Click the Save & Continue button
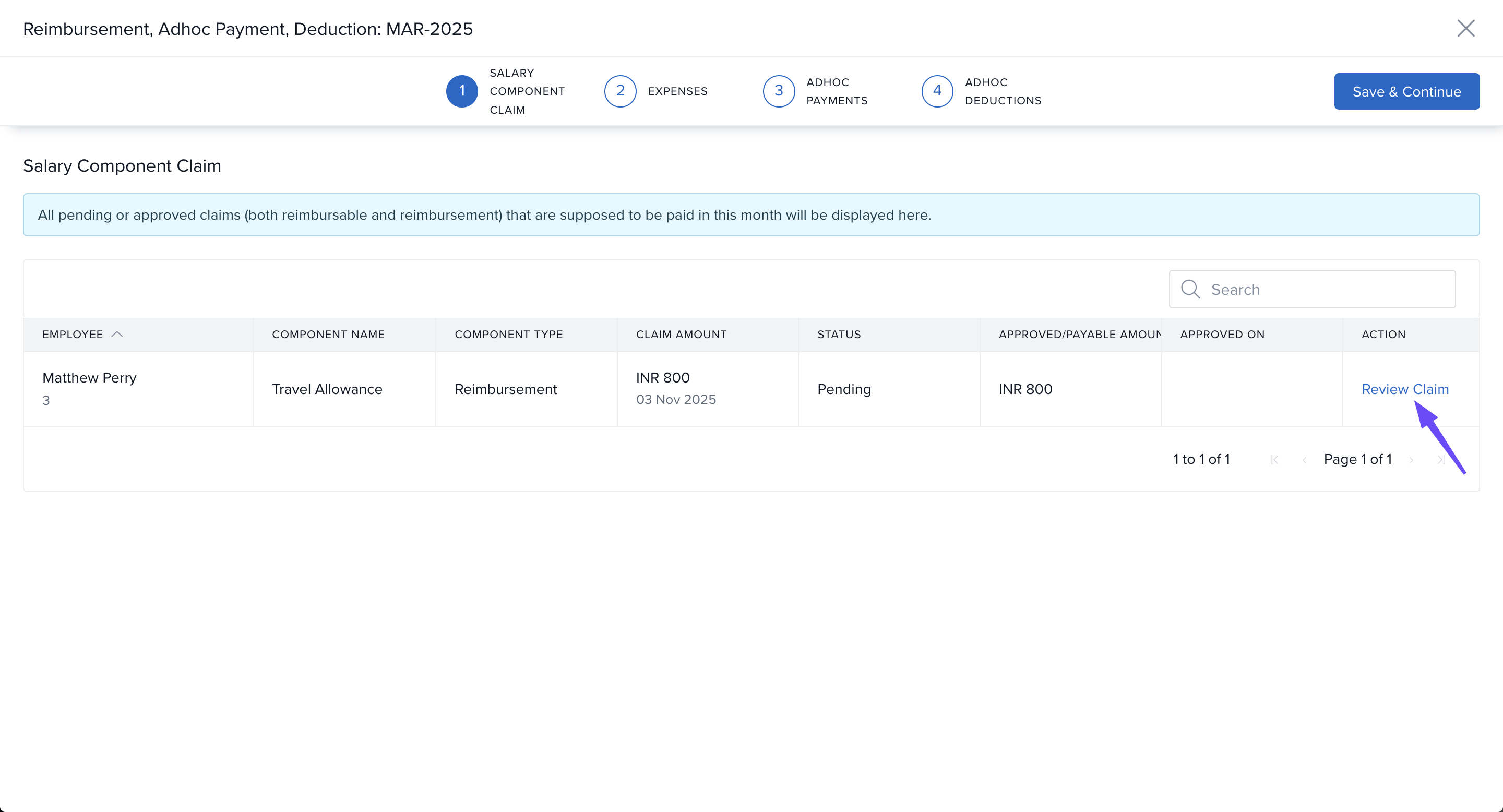 (x=1406, y=91)
